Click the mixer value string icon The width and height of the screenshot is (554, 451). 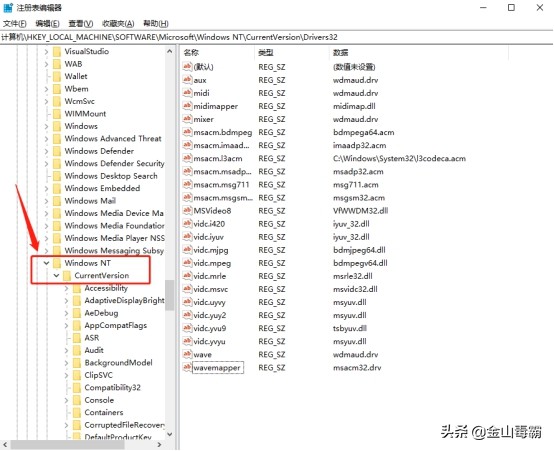187,119
